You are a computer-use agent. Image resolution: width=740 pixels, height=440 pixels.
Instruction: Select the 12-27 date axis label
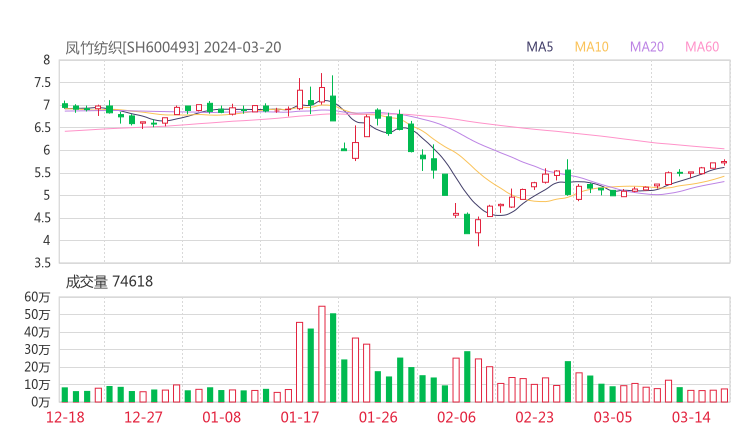point(142,417)
